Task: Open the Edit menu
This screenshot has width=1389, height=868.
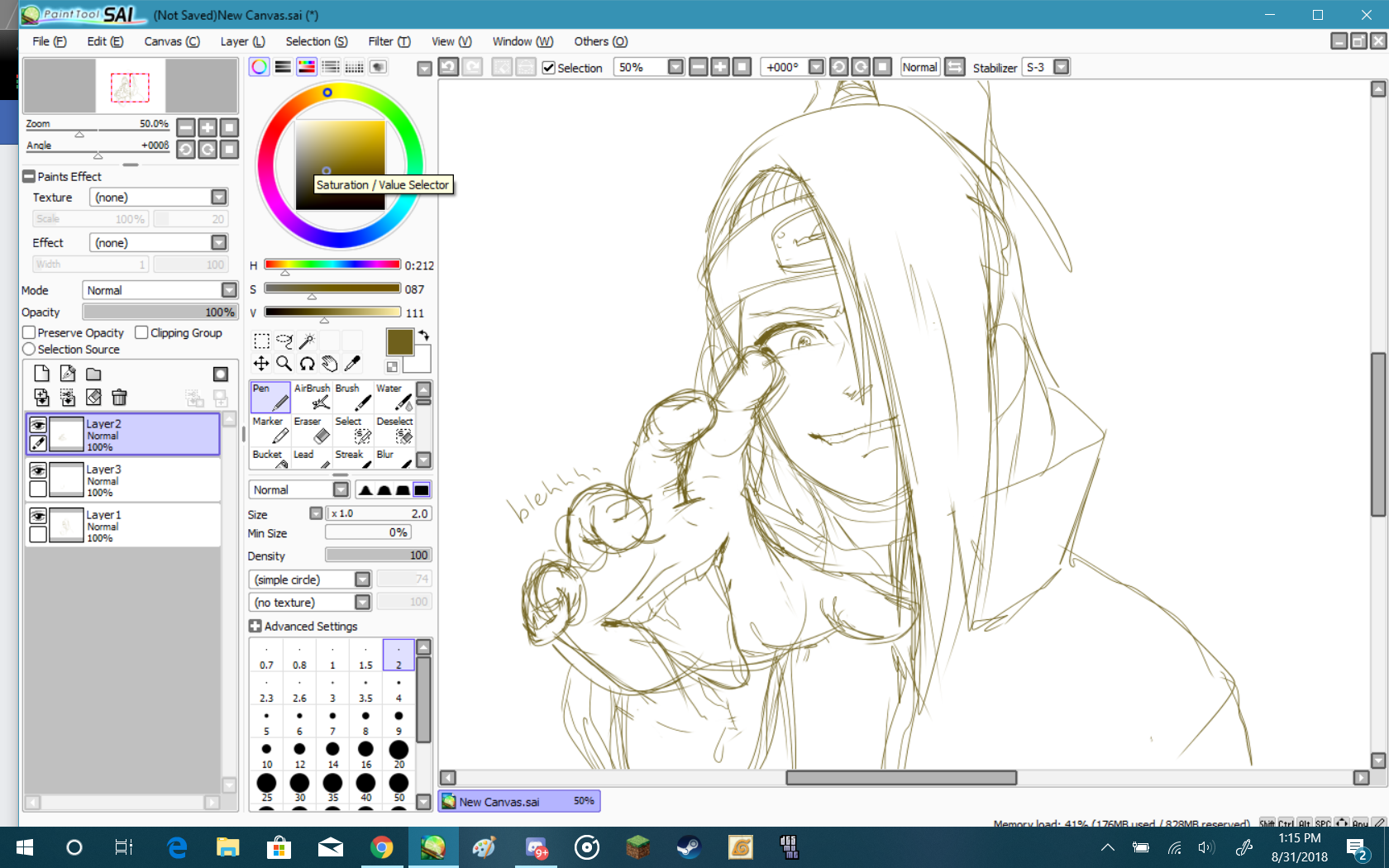Action: coord(105,41)
